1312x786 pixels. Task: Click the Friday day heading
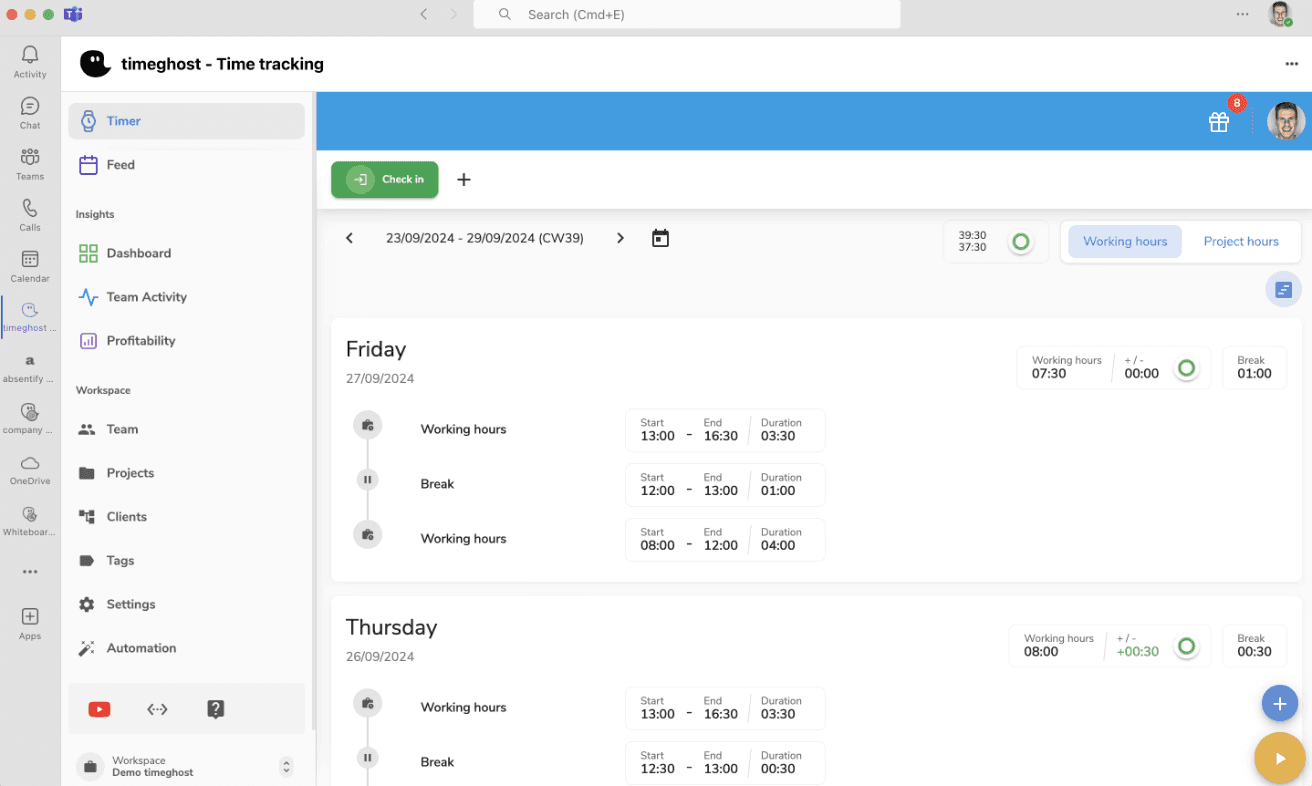pos(376,349)
